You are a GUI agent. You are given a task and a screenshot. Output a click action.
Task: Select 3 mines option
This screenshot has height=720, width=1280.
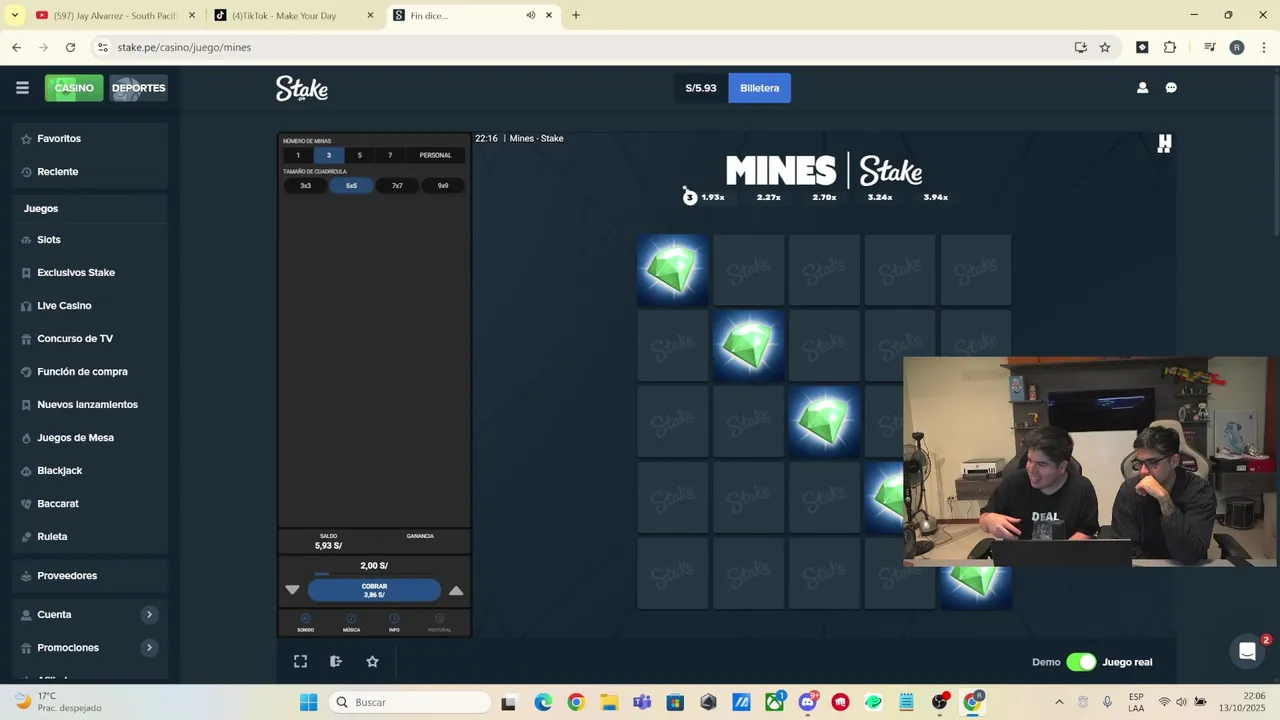pos(328,155)
